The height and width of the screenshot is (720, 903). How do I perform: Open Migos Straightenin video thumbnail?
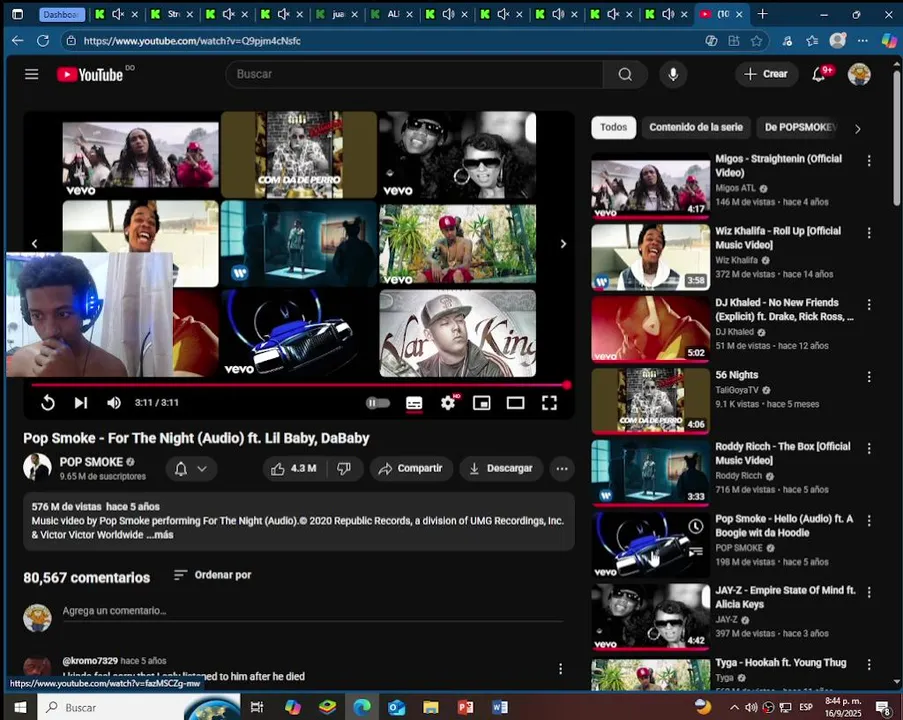point(650,185)
